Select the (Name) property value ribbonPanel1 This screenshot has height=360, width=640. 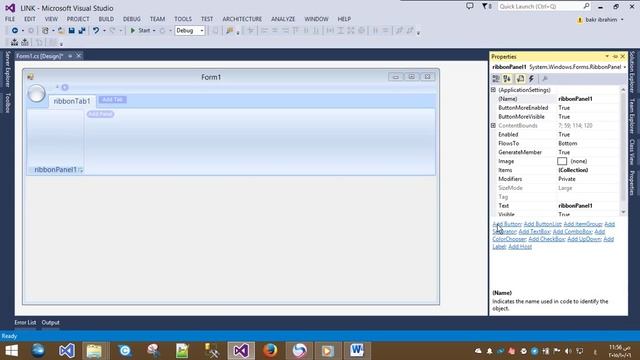pyautogui.click(x=575, y=99)
